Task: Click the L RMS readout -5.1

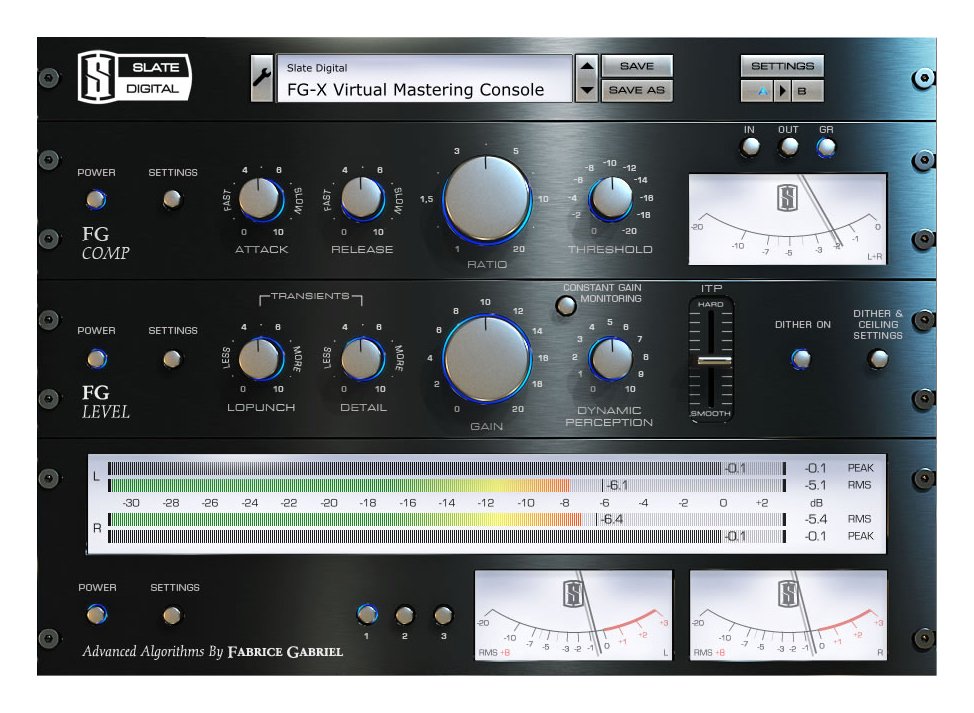Action: pos(815,485)
